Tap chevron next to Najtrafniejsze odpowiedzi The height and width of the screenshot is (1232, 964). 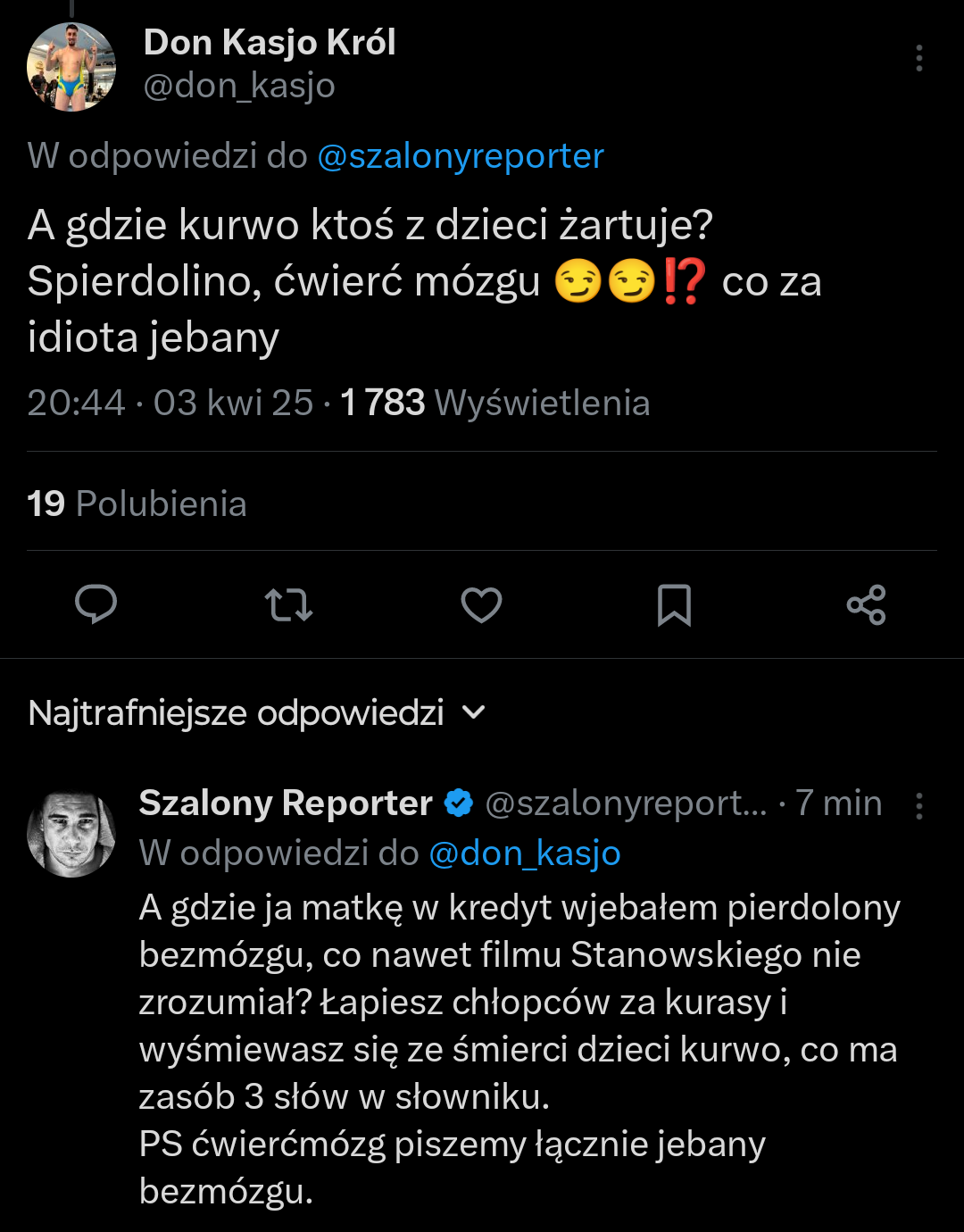[x=474, y=712]
